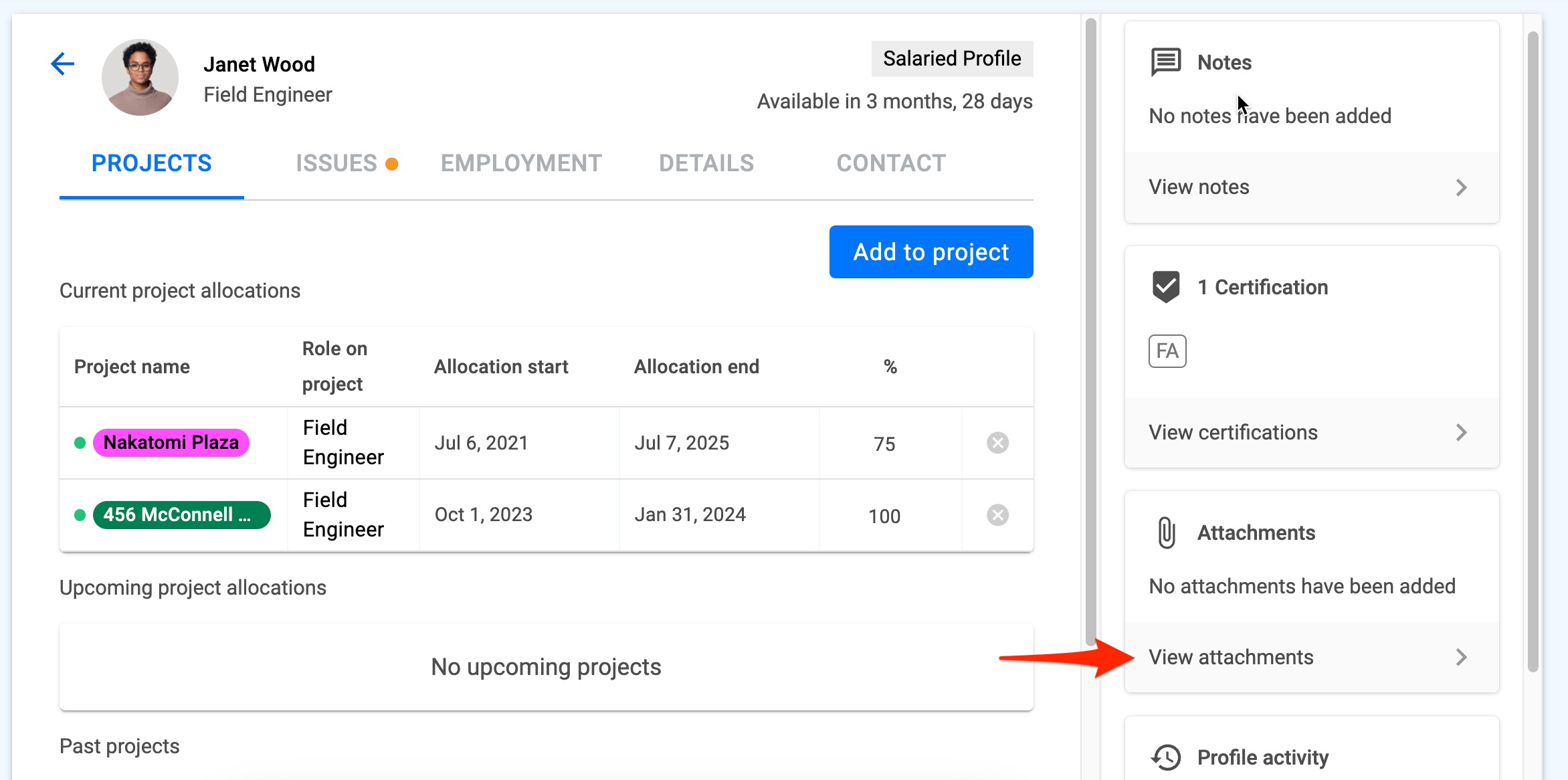The height and width of the screenshot is (780, 1568).
Task: Click Nakatomi Plaza row Field Engineer role
Action: click(343, 443)
